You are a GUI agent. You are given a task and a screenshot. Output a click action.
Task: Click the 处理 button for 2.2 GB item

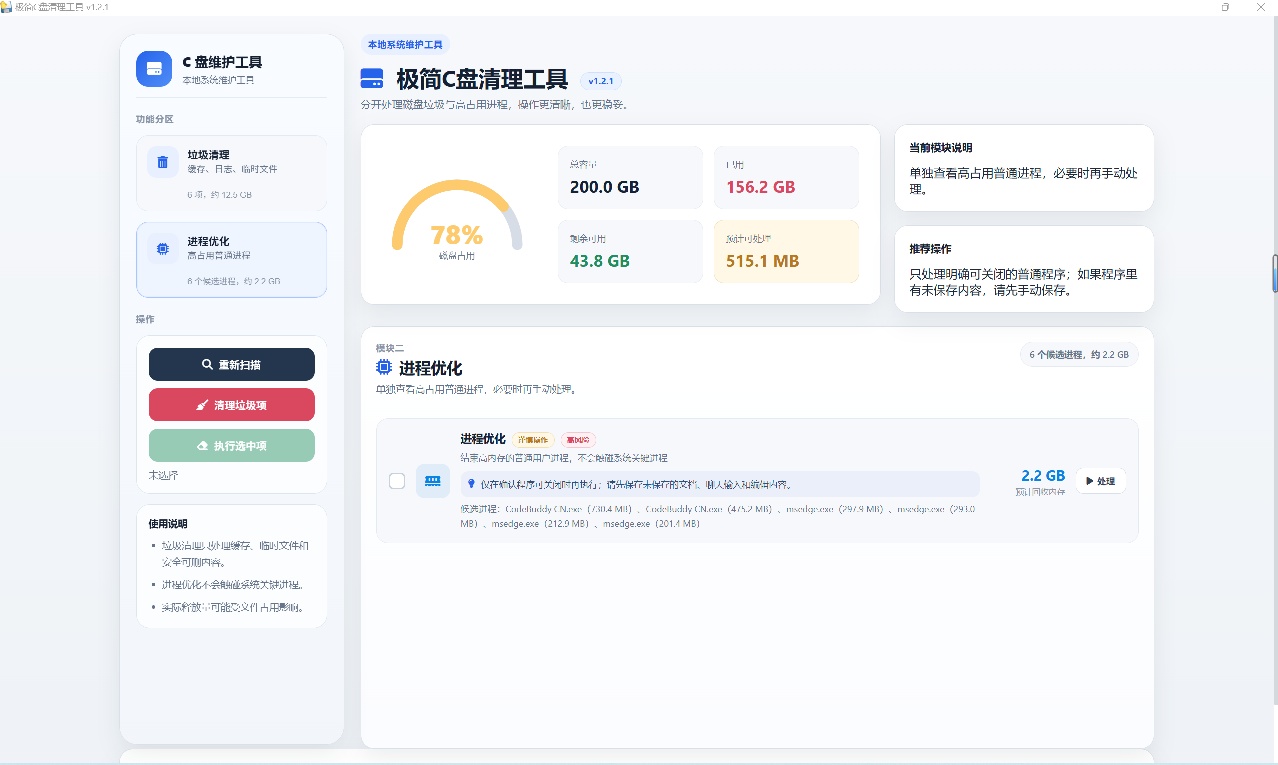1100,481
